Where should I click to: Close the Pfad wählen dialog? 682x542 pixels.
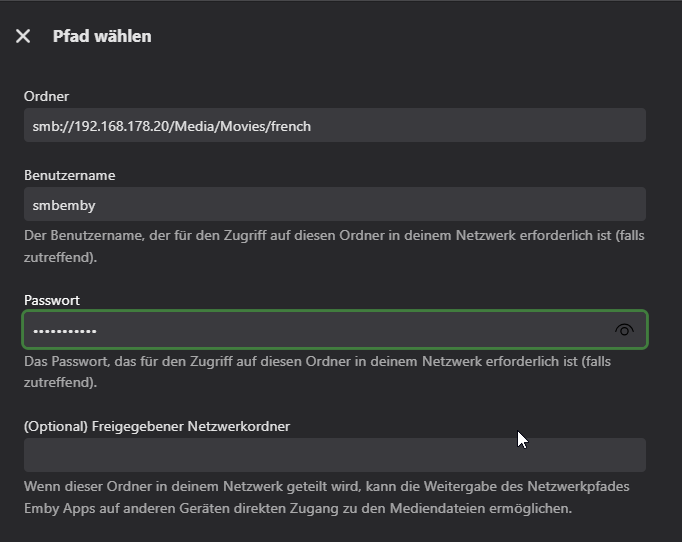pyautogui.click(x=23, y=36)
